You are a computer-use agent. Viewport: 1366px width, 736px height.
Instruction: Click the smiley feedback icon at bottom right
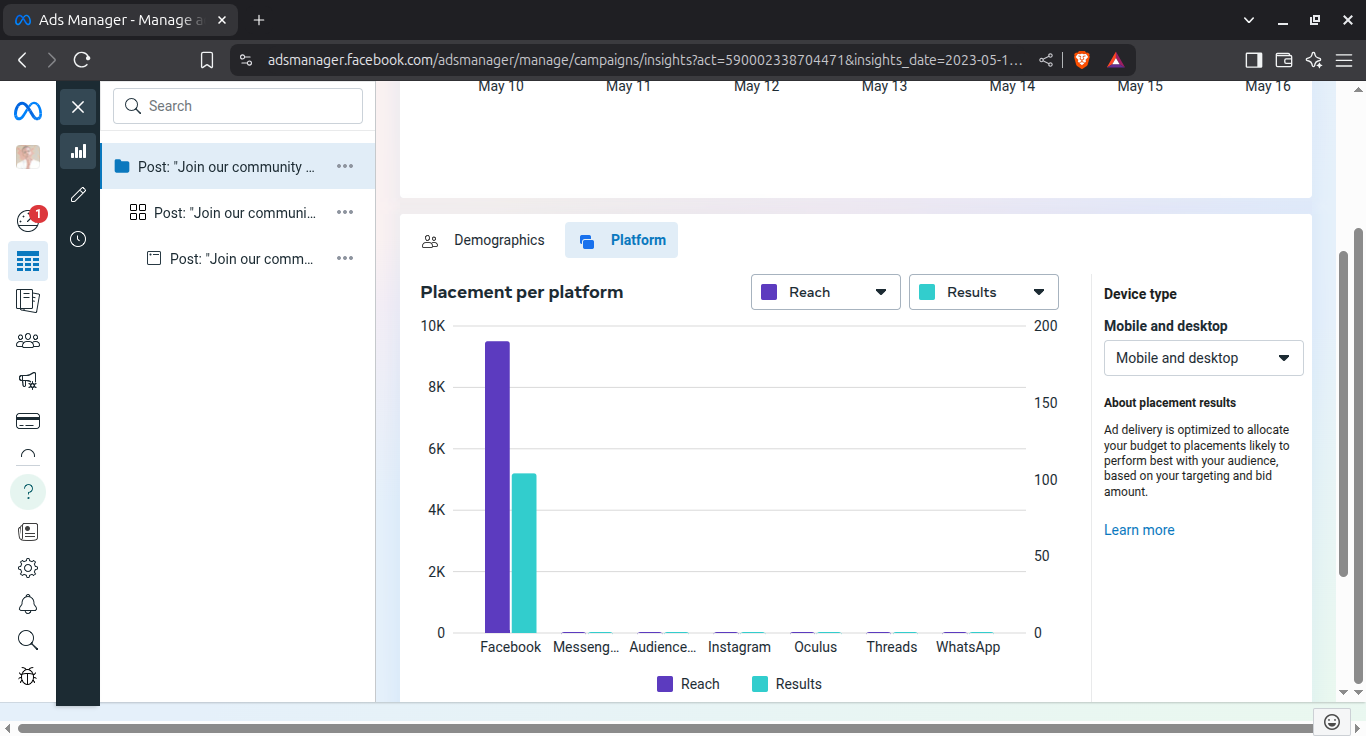[1332, 721]
